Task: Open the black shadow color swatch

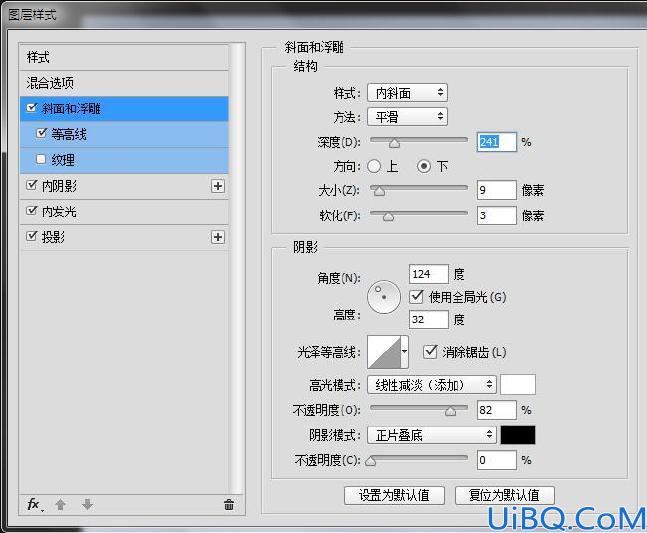Action: tap(518, 435)
